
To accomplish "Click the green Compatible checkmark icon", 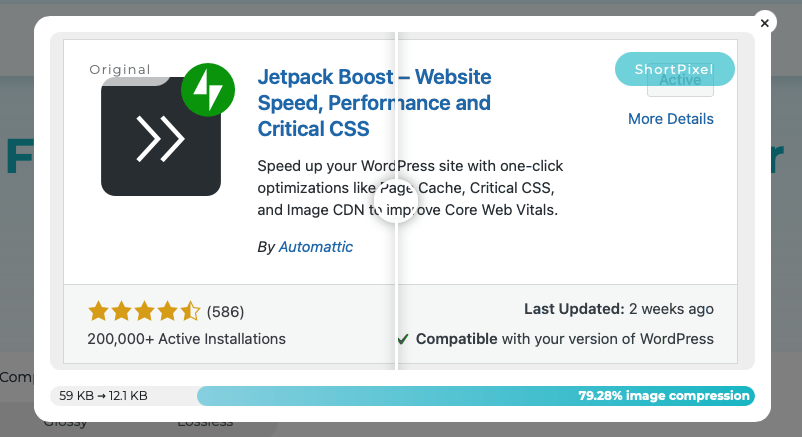I will click(402, 339).
